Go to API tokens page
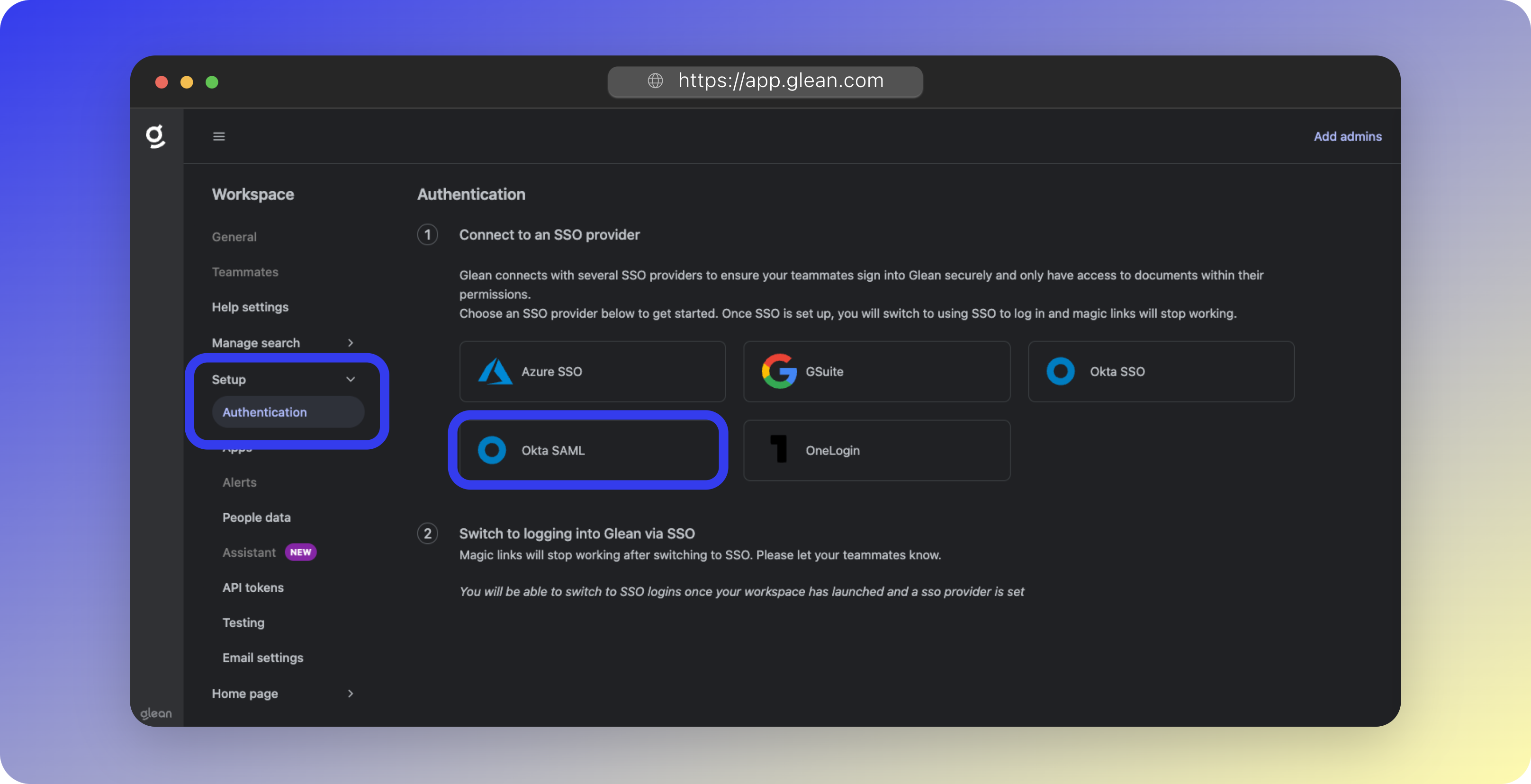Viewport: 1531px width, 784px height. [253, 588]
